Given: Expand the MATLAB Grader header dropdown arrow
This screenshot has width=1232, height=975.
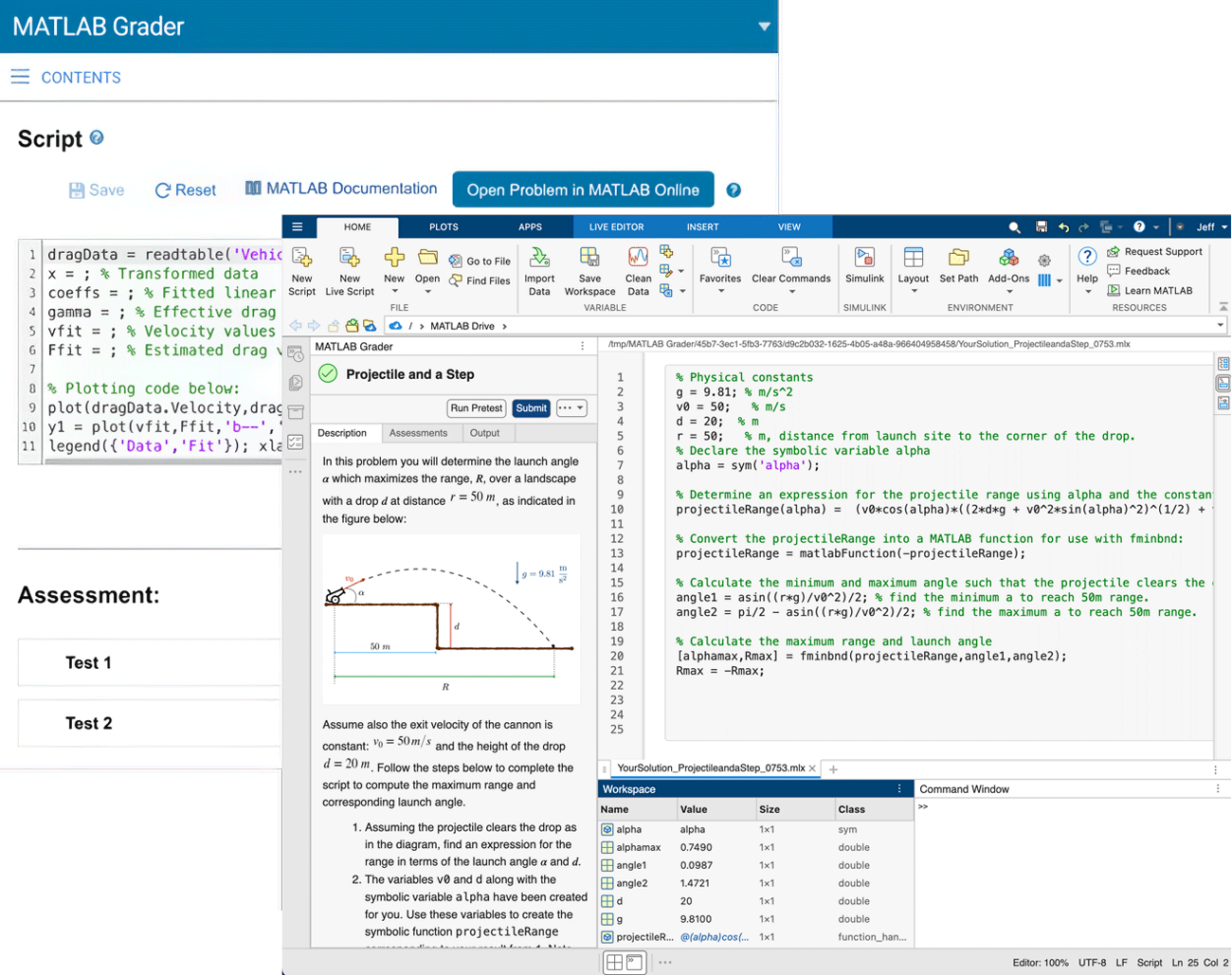Looking at the screenshot, I should click(764, 27).
